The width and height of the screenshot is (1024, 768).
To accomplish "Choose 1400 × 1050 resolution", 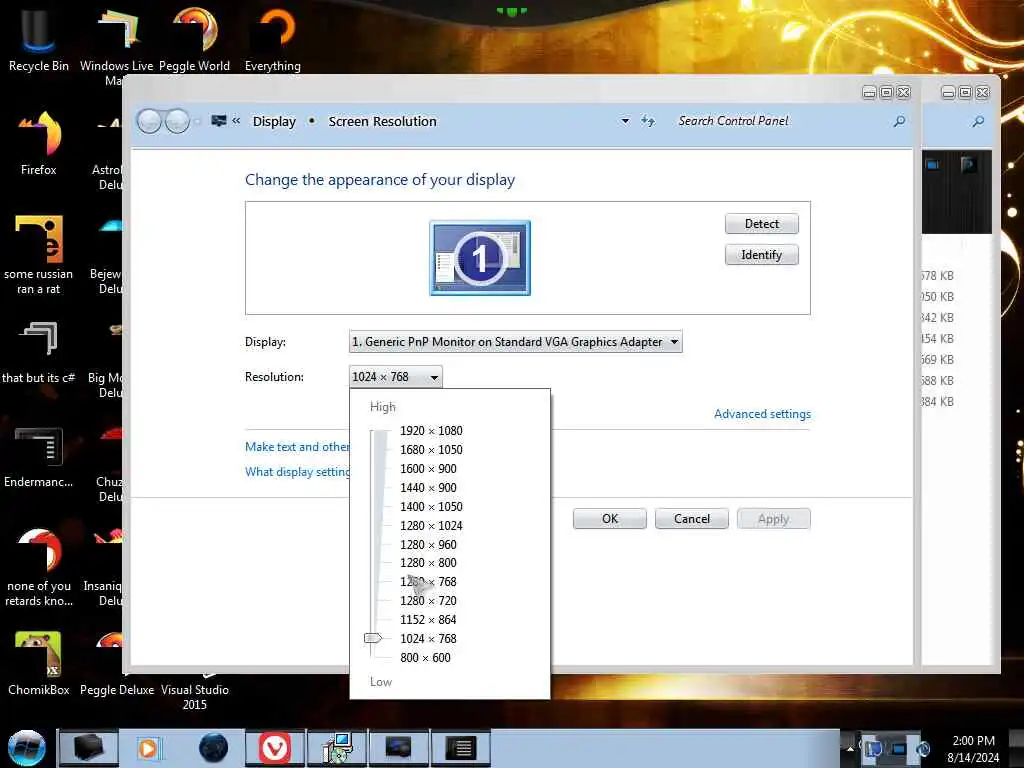I will tap(431, 507).
